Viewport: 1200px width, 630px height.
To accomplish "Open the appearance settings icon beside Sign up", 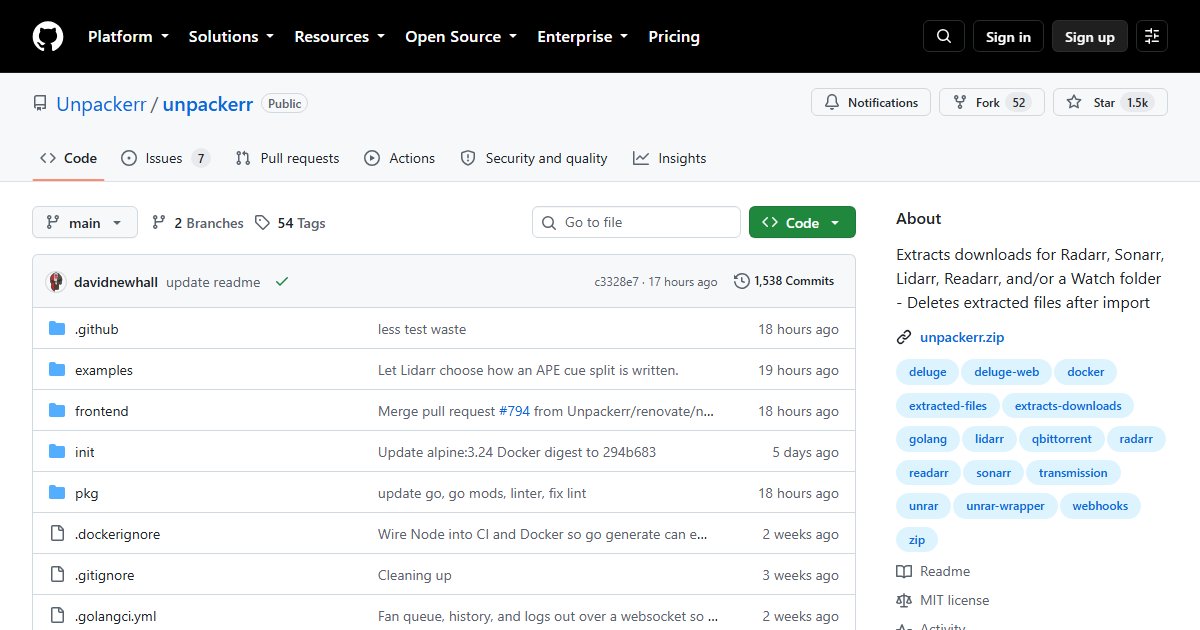I will (1152, 37).
